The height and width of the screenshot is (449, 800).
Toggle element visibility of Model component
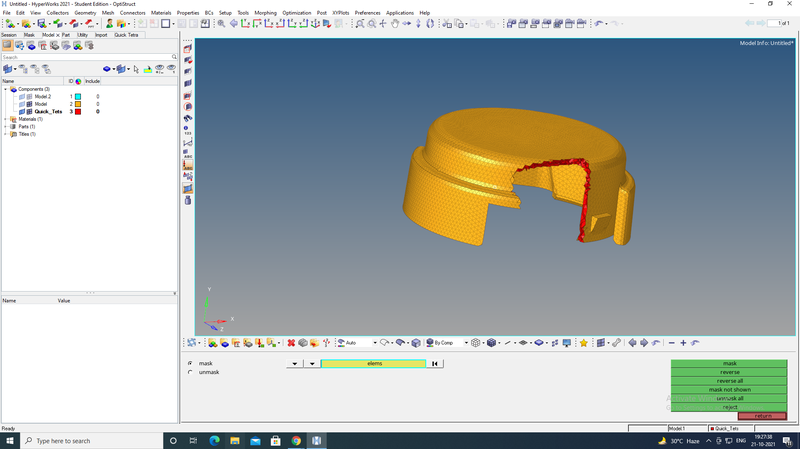point(29,104)
